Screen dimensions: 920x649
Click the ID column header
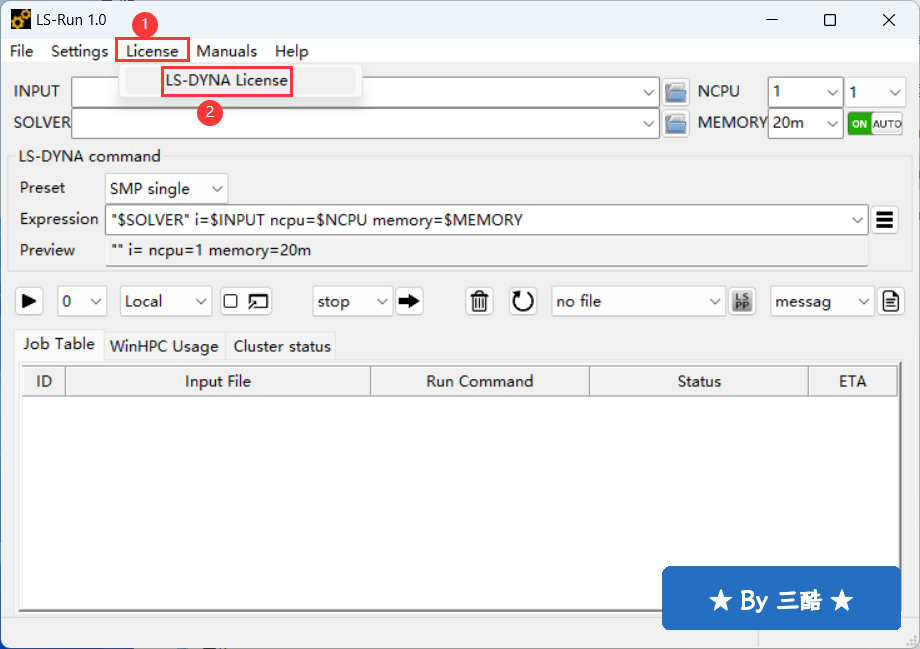pos(44,381)
